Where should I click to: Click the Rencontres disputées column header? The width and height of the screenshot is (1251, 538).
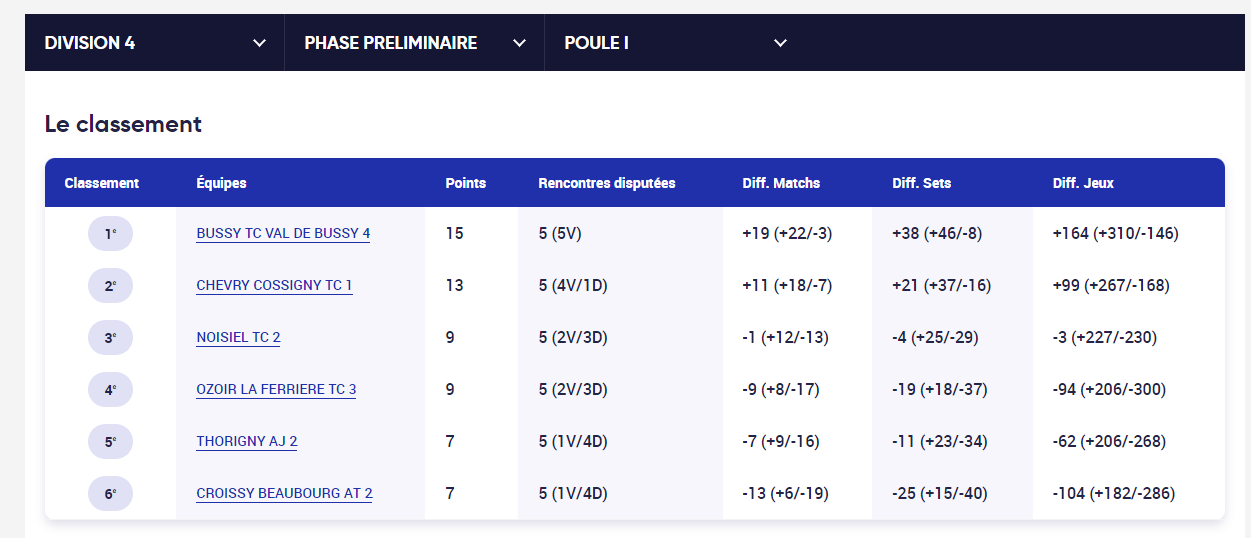click(x=607, y=183)
